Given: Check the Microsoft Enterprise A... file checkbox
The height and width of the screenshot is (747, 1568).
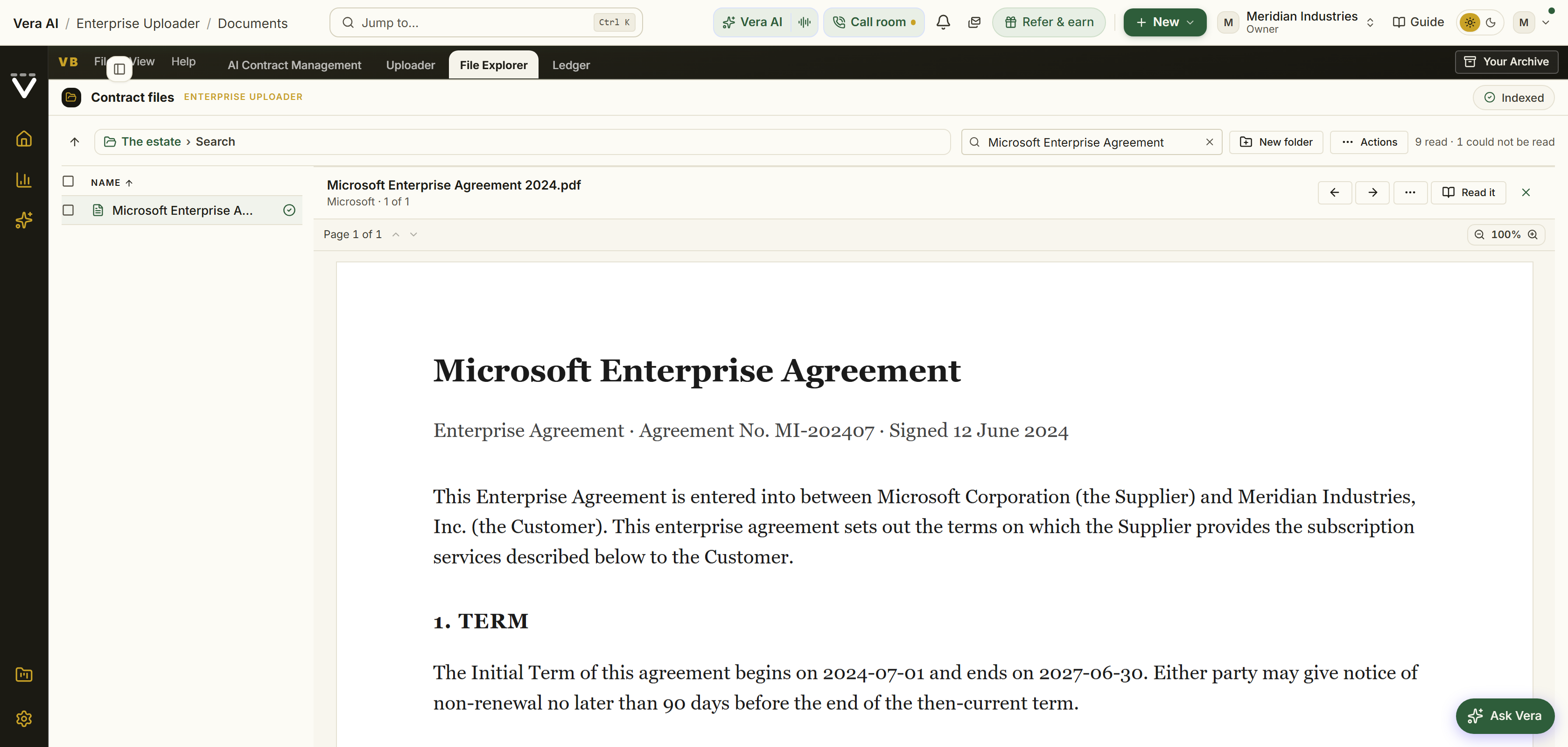Looking at the screenshot, I should coord(68,210).
